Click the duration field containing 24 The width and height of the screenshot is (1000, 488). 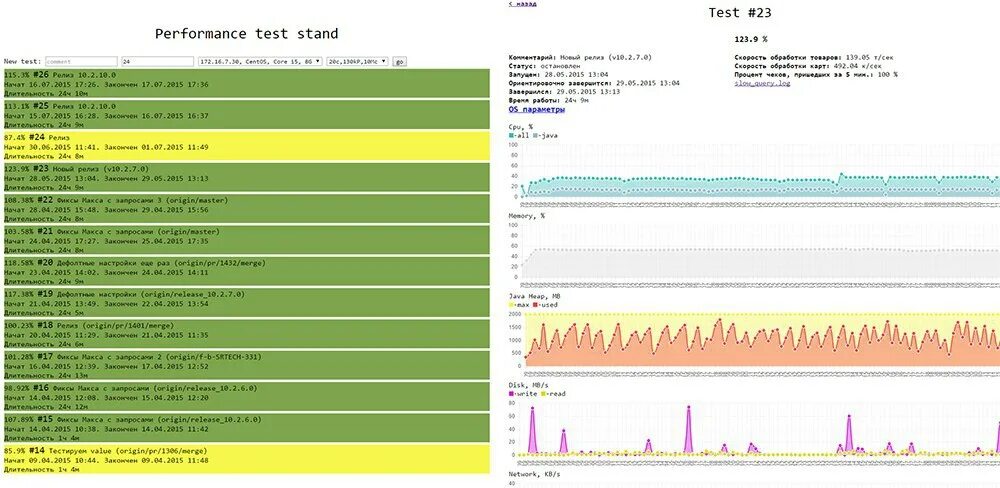[x=158, y=62]
